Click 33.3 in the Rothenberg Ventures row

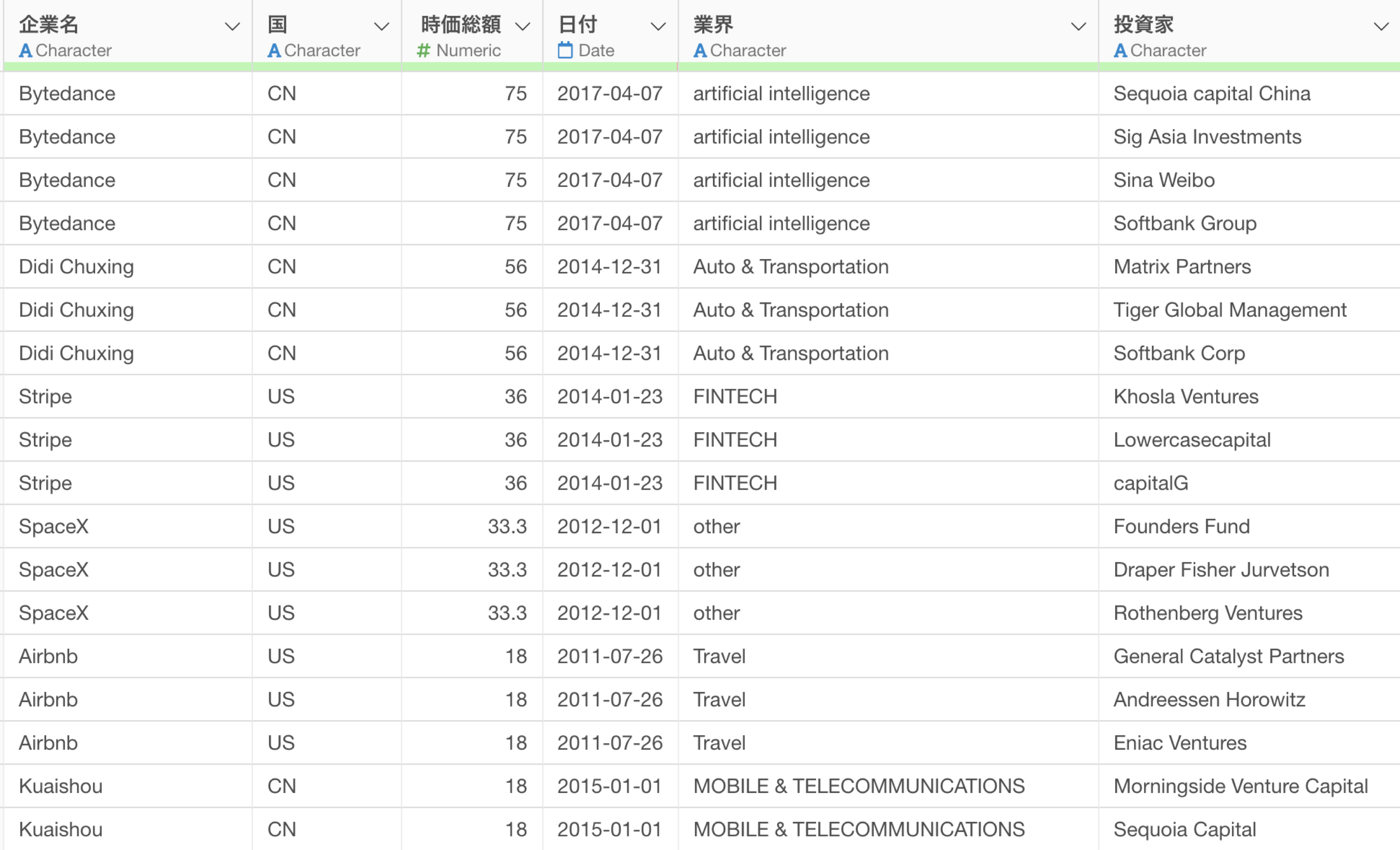click(507, 613)
